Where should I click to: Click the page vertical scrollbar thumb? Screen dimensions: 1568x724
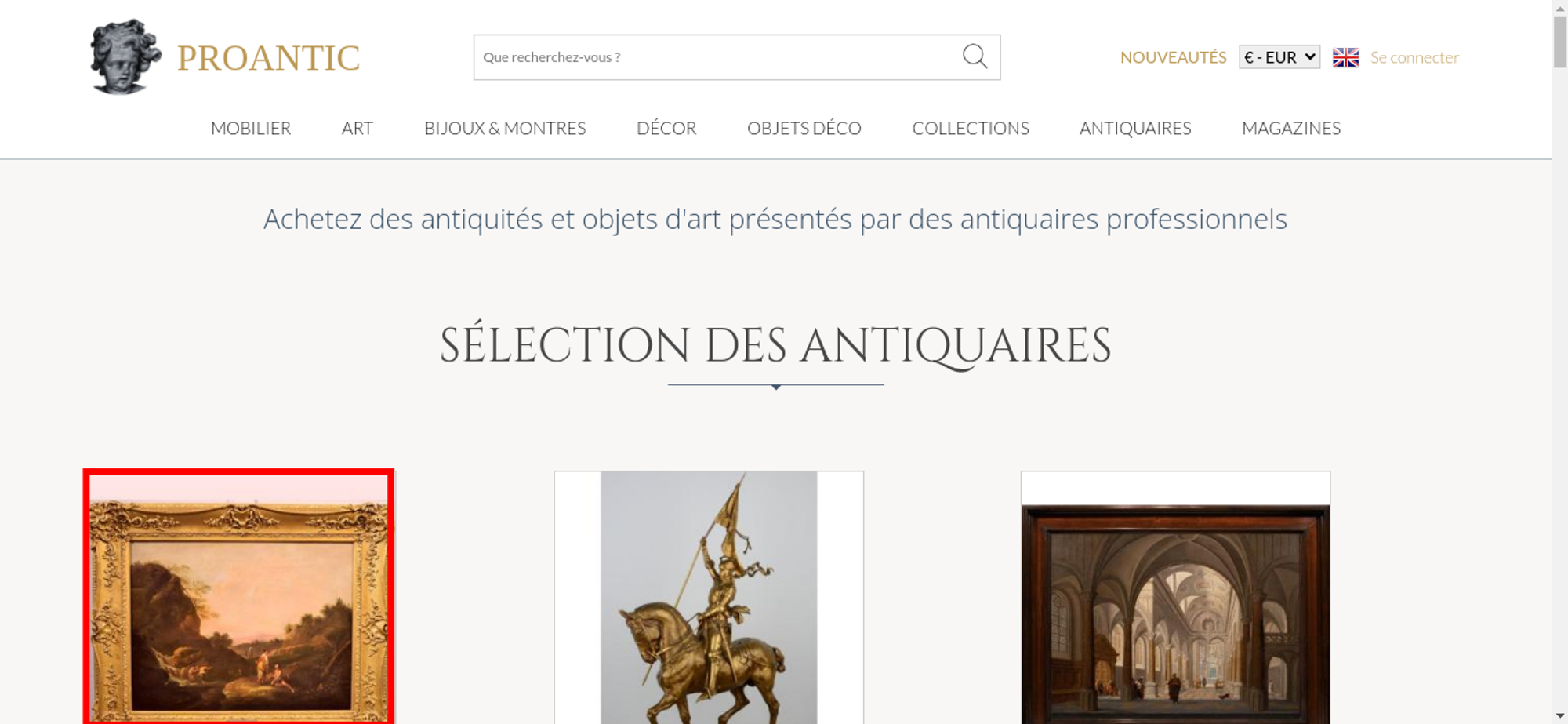(1559, 42)
